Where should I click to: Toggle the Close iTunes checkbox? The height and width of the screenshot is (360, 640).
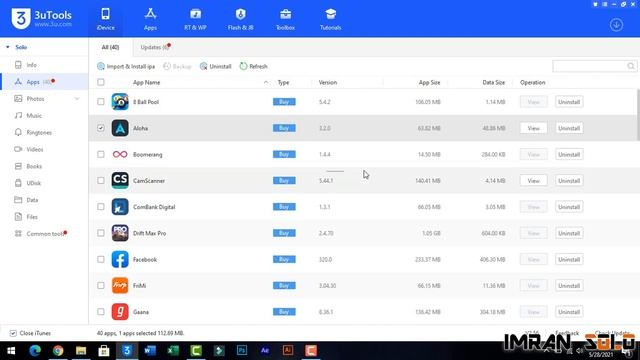tap(13, 333)
